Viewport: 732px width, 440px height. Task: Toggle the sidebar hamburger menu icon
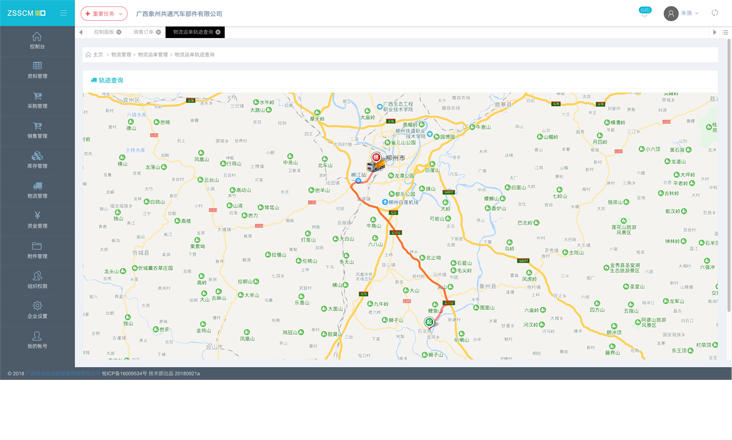[x=63, y=13]
